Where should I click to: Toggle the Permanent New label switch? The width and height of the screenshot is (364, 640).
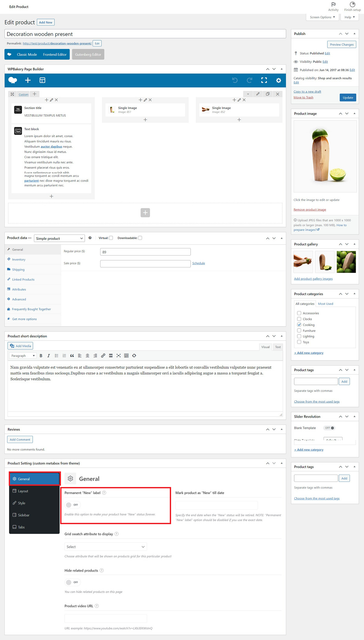73,505
